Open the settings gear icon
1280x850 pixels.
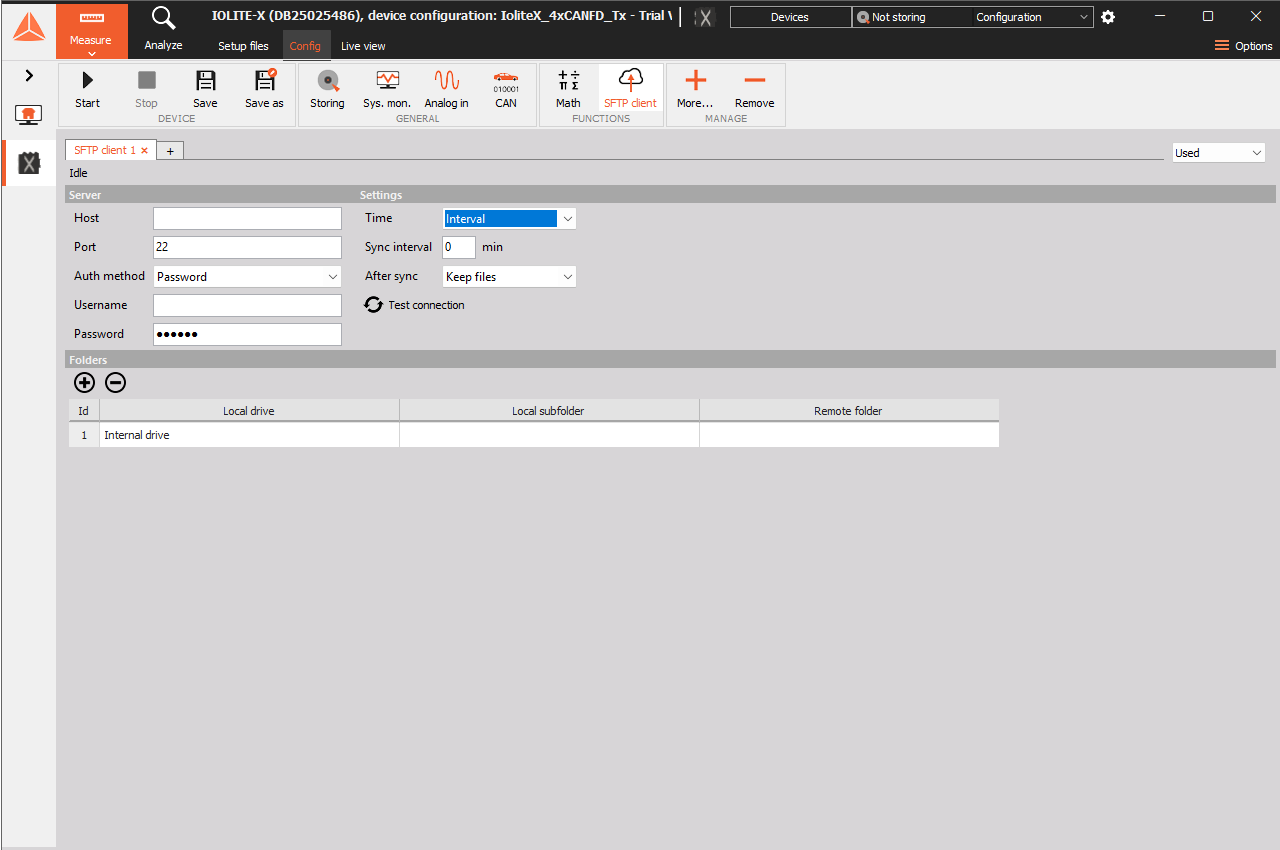coord(1108,17)
